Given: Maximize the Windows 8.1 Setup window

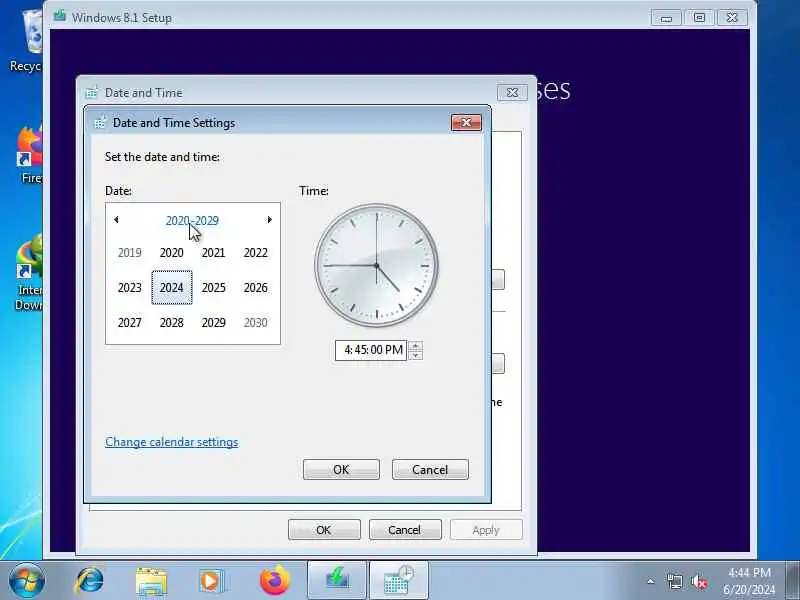Looking at the screenshot, I should pos(699,18).
